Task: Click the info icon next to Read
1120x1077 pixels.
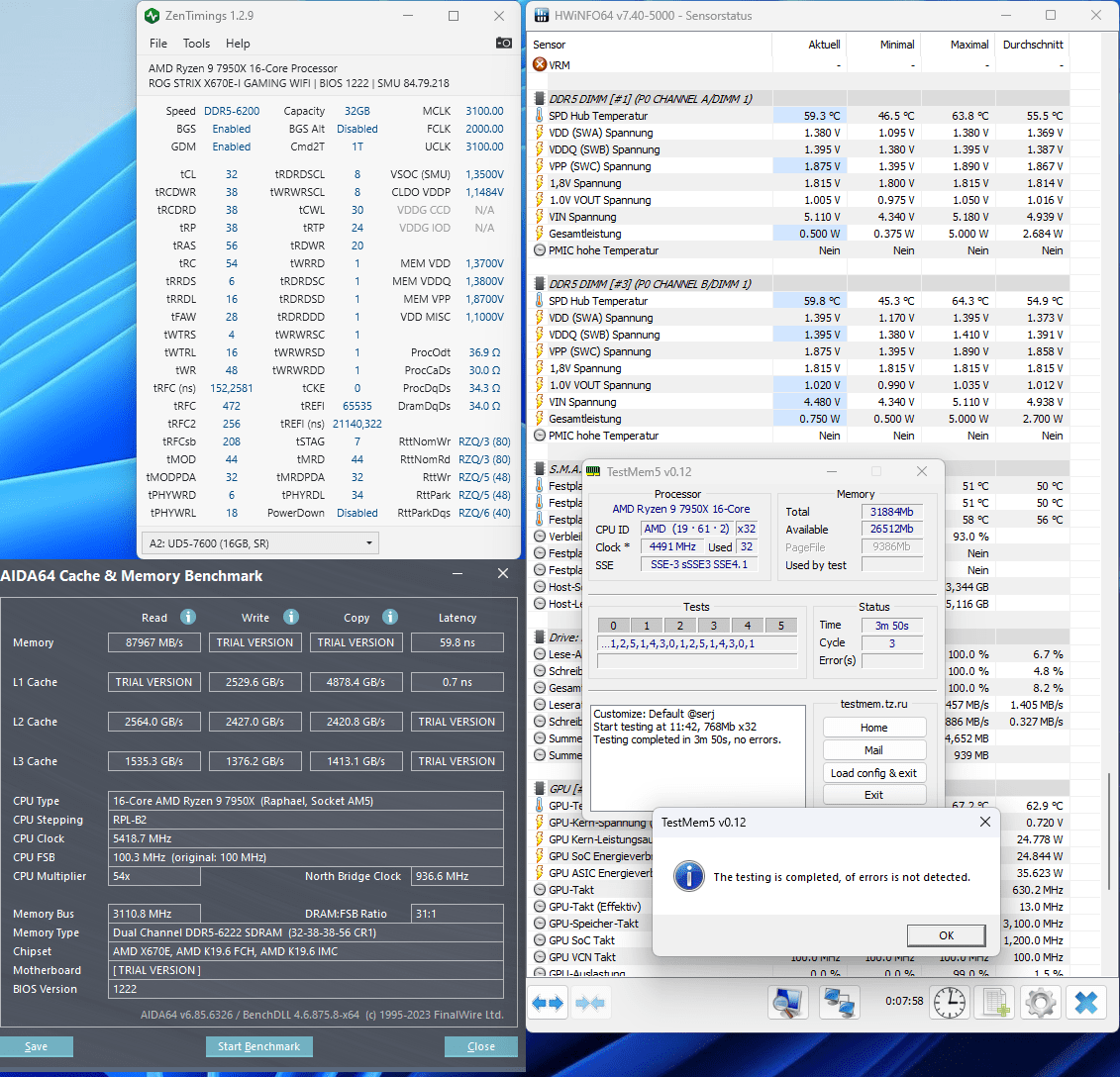Action: 188,617
